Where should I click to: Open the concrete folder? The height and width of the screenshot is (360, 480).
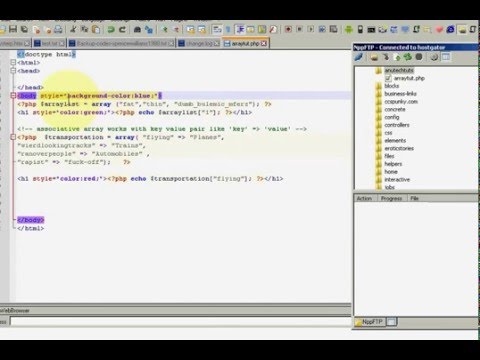tap(395, 109)
